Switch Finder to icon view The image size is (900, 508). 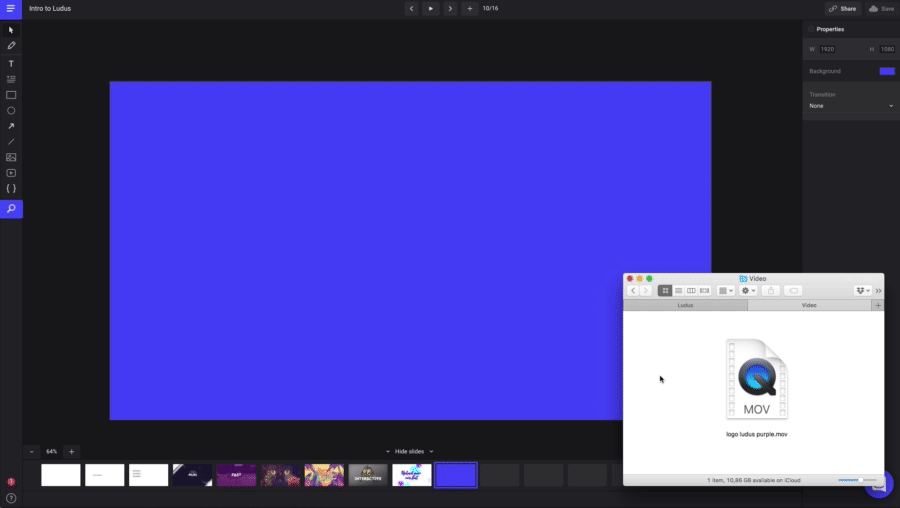(x=665, y=291)
